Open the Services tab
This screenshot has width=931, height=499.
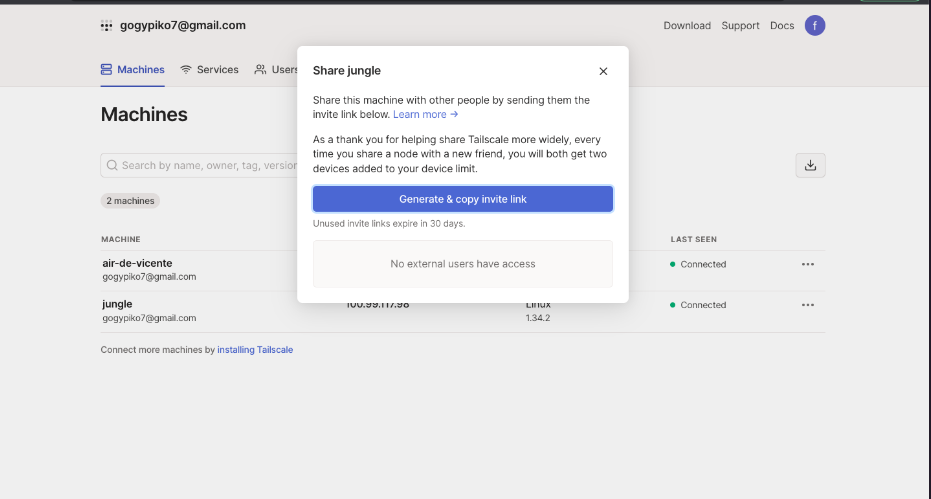[217, 70]
